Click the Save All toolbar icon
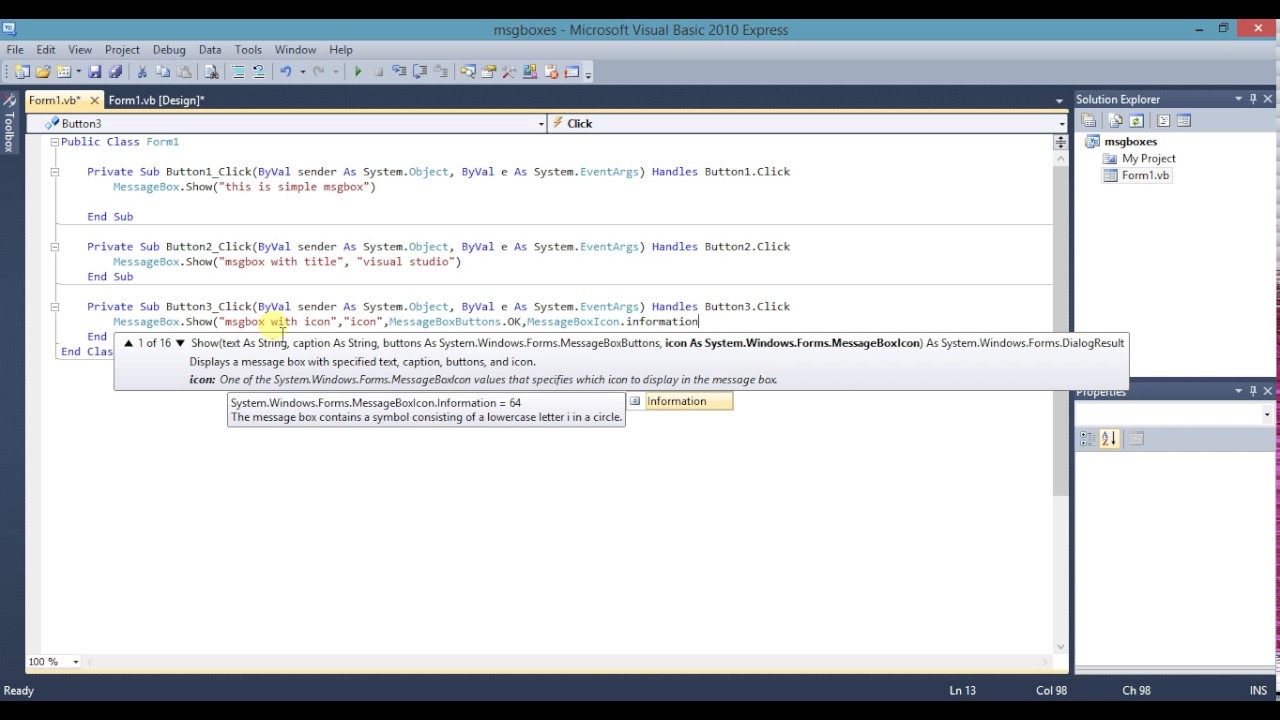Image resolution: width=1280 pixels, height=720 pixels. point(115,72)
